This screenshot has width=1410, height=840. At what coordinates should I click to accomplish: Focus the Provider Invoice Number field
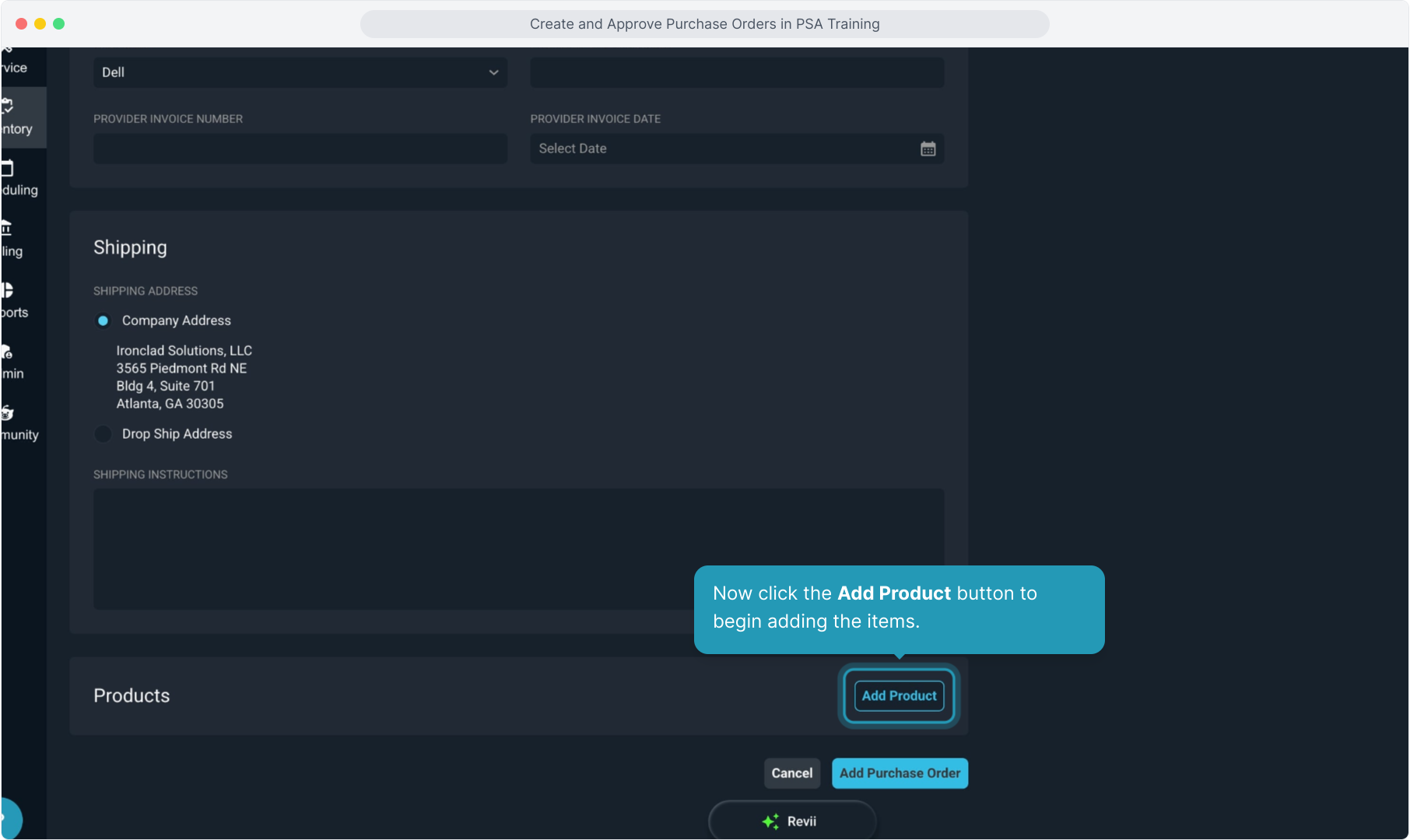pos(300,149)
